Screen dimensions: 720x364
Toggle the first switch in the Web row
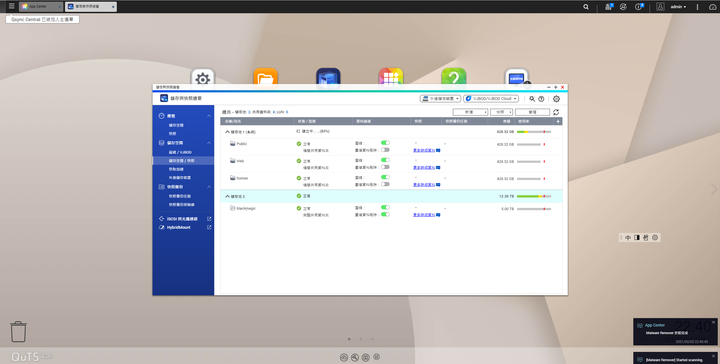point(385,160)
